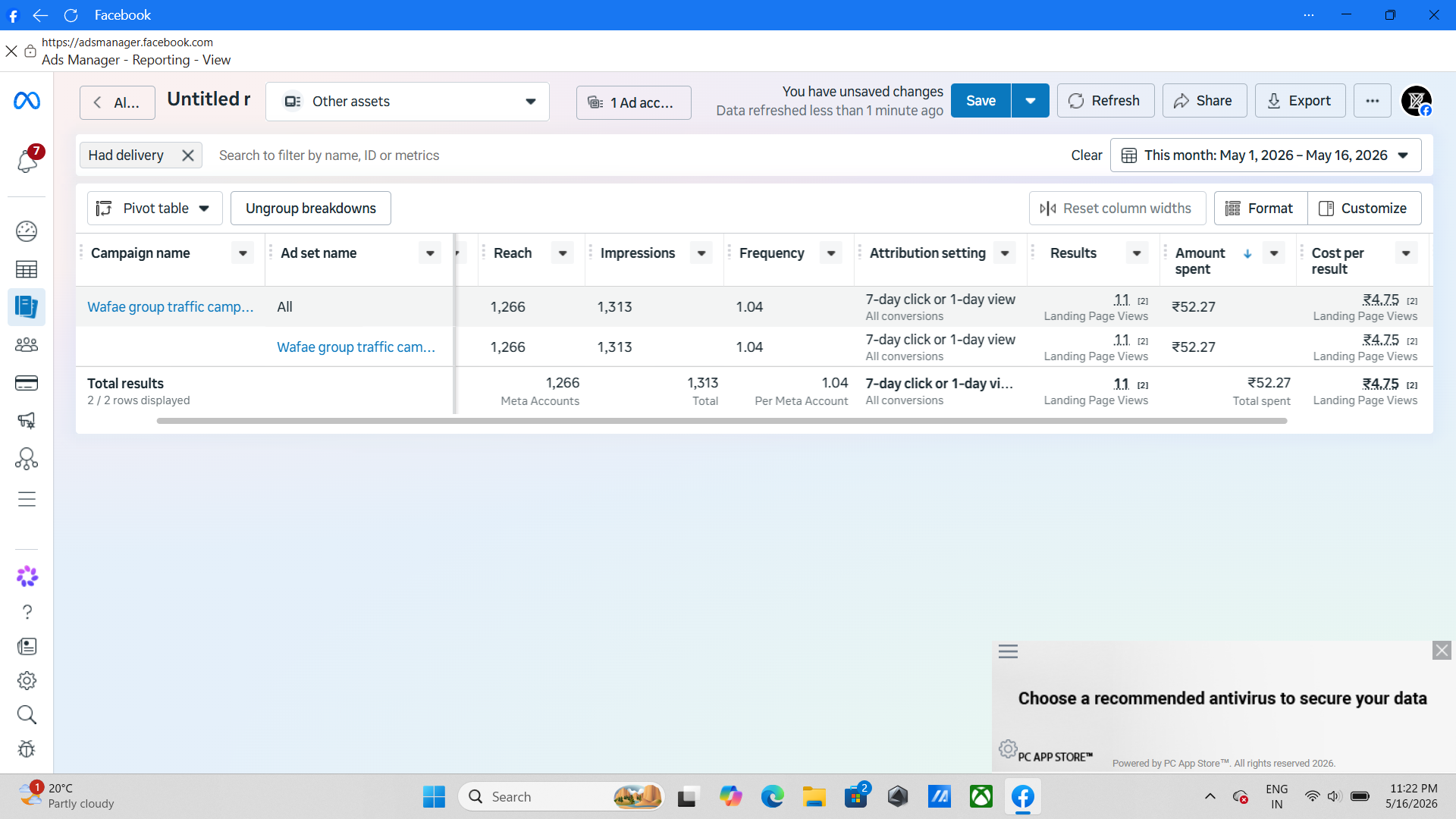This screenshot has height=819, width=1456.
Task: Open Advertising megaphone icon in sidebar
Action: click(x=27, y=421)
